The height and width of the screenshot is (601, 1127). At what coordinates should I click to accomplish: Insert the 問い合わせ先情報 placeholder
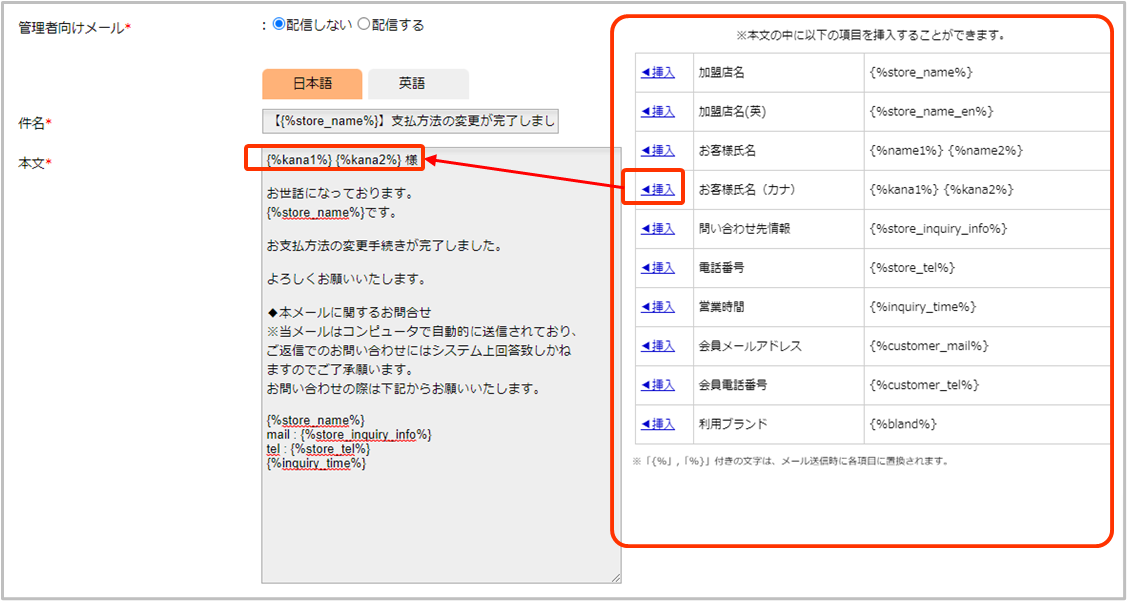658,228
